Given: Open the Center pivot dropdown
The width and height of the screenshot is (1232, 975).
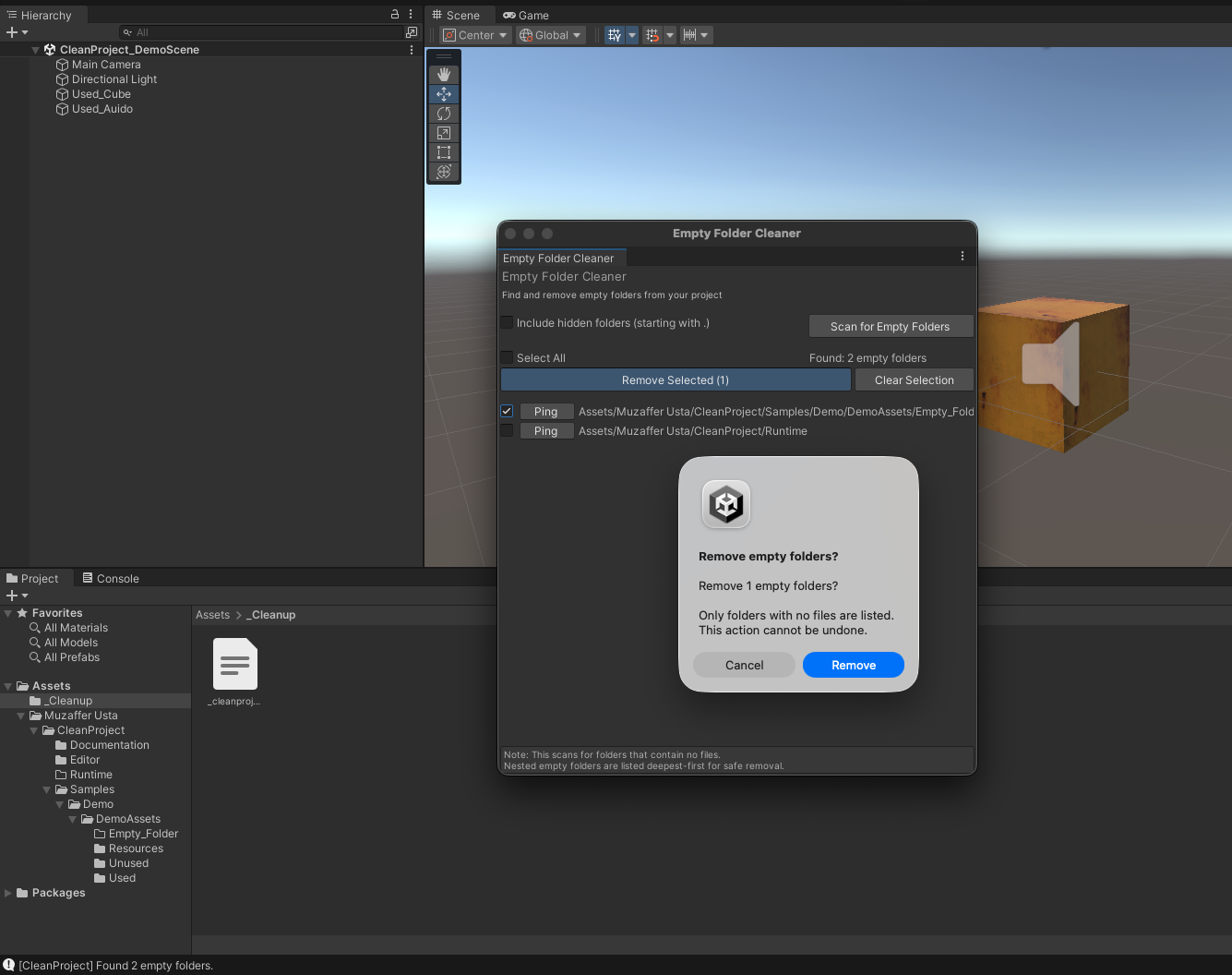Looking at the screenshot, I should tap(475, 35).
